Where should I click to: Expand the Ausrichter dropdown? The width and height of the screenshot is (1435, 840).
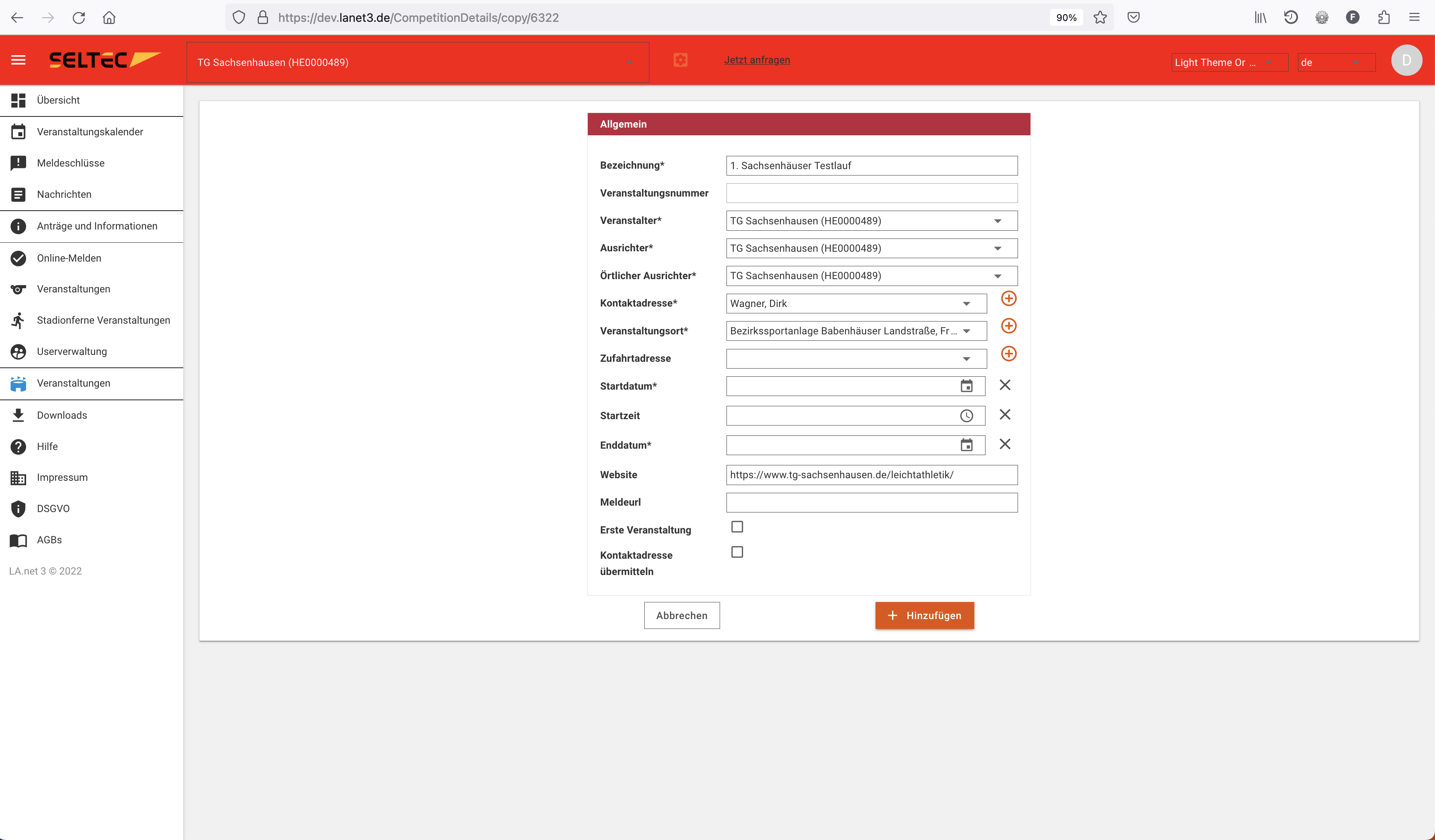872,248
